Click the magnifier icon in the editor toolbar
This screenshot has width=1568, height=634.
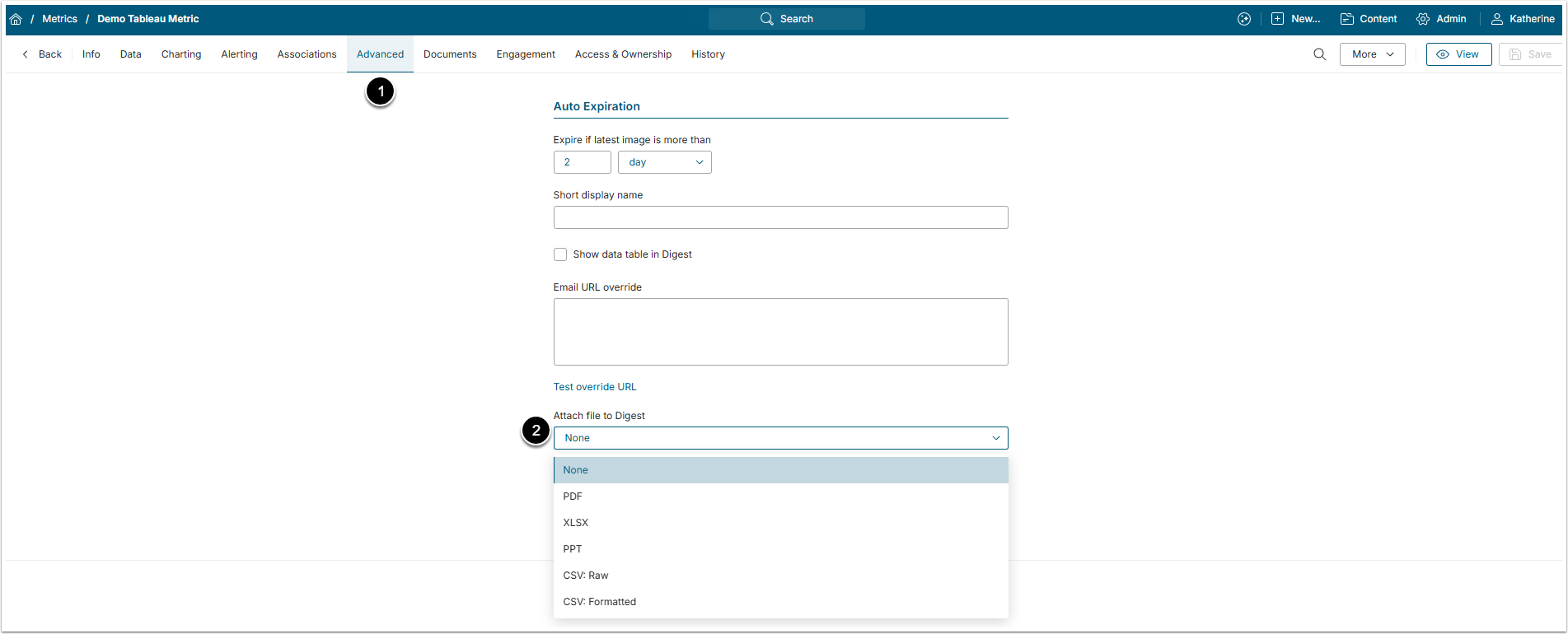click(x=1319, y=54)
